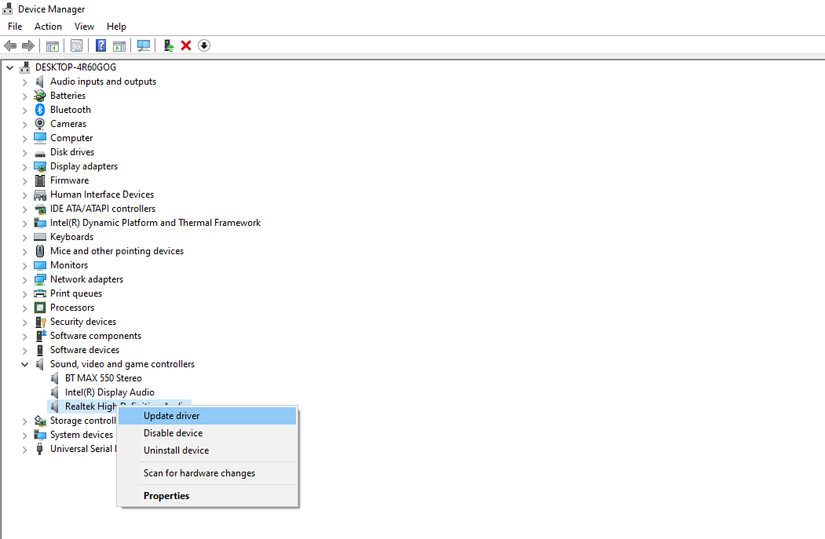Select the Software devices category
Image resolution: width=825 pixels, height=539 pixels.
click(x=85, y=350)
